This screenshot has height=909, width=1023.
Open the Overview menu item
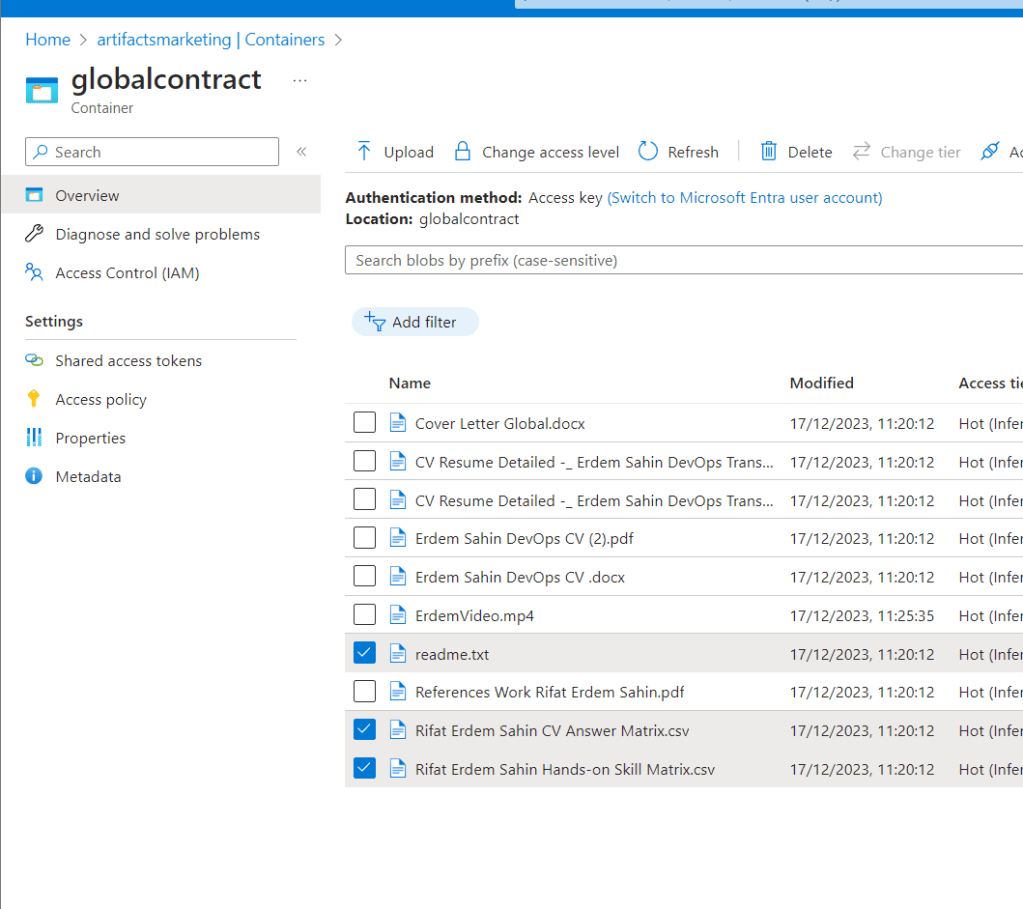pos(161,194)
